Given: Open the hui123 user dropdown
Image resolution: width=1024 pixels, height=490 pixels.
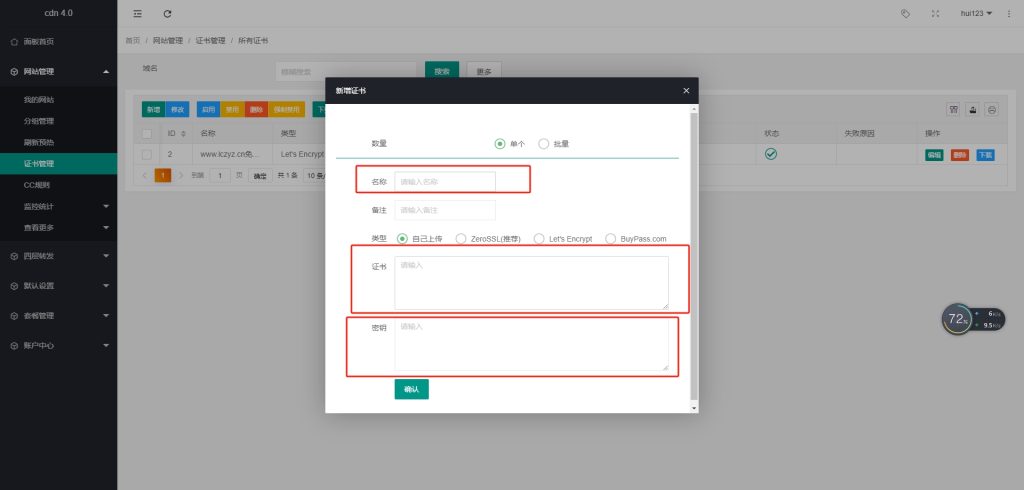Looking at the screenshot, I should click(976, 14).
